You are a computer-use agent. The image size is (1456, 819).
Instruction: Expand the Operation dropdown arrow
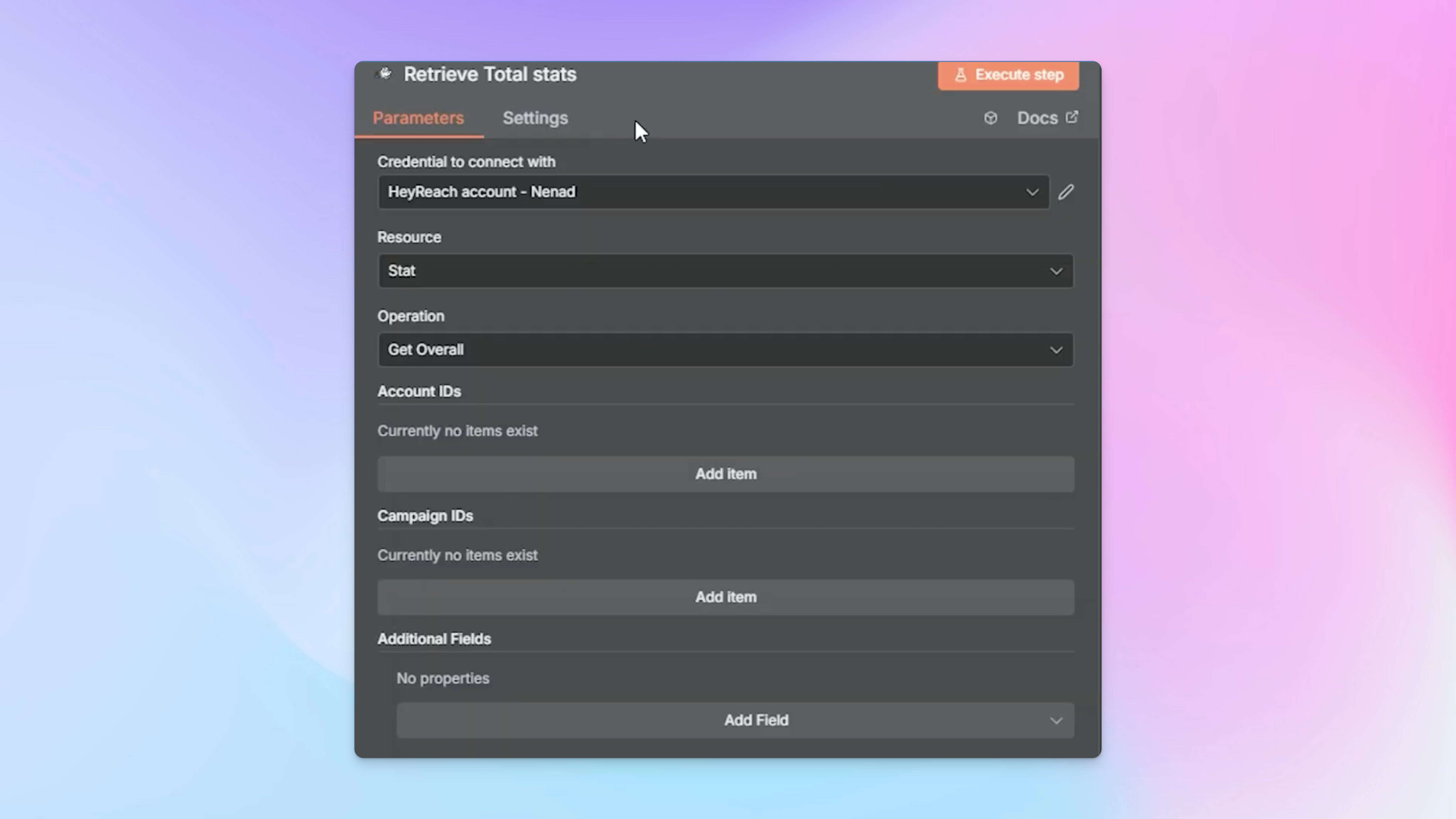click(1056, 350)
